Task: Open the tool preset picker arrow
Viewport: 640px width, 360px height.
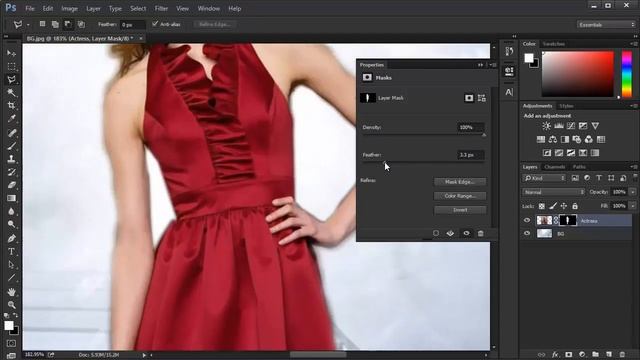Action: point(28,25)
